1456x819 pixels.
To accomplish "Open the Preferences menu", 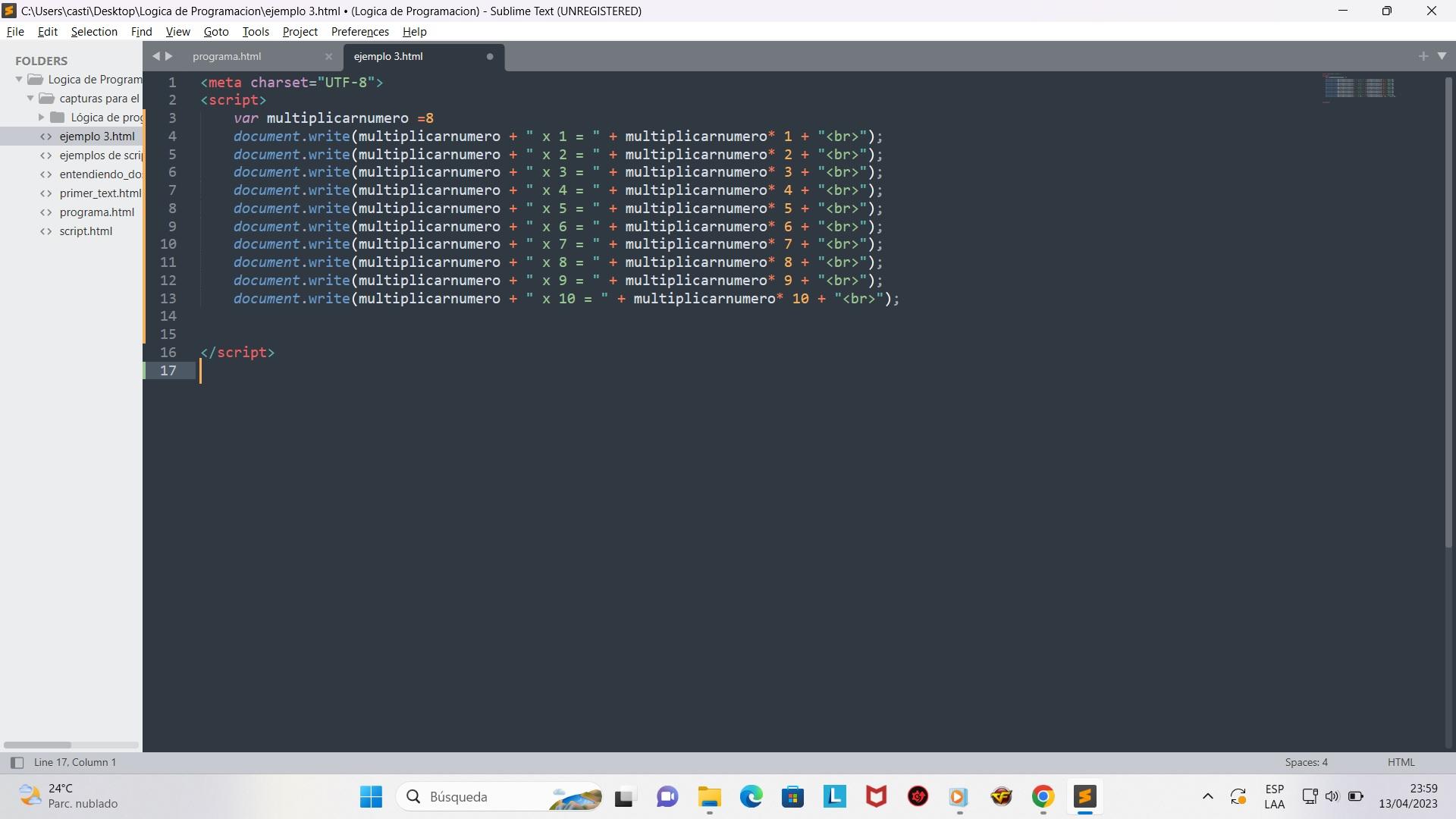I will (x=360, y=32).
